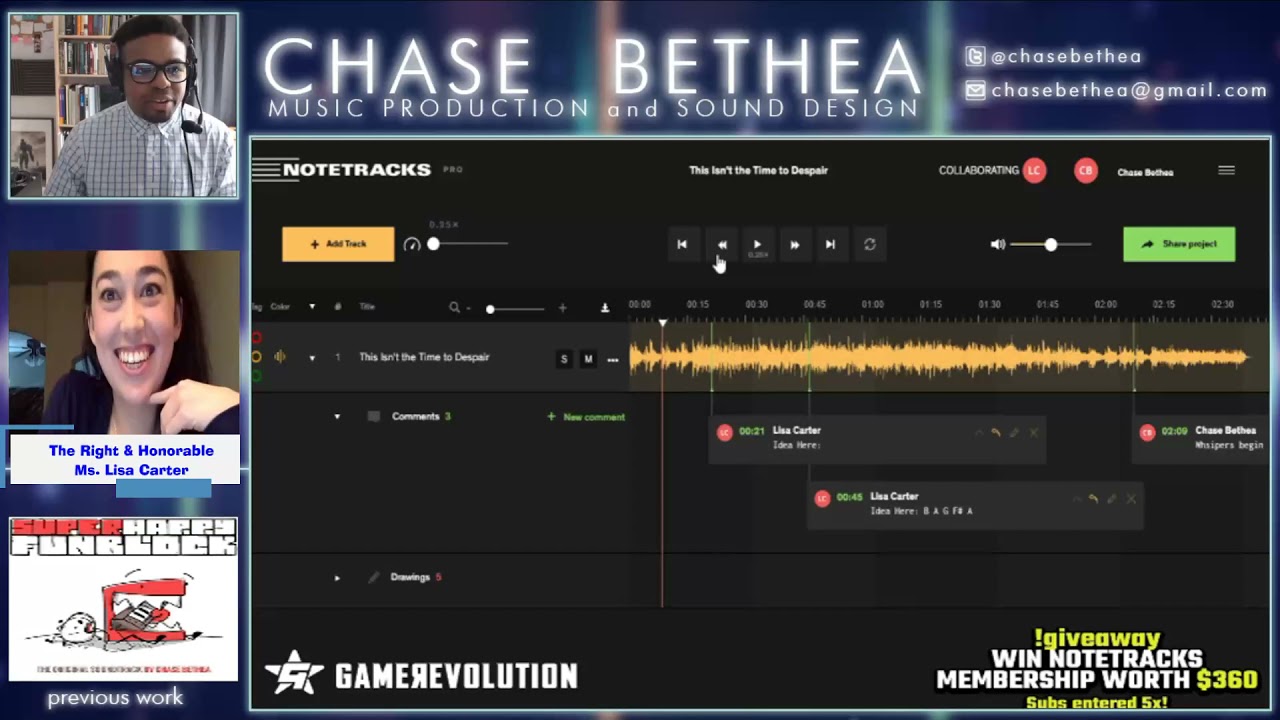Click the 00:45 comment LC avatar
Viewport: 1280px width, 720px height.
click(822, 498)
